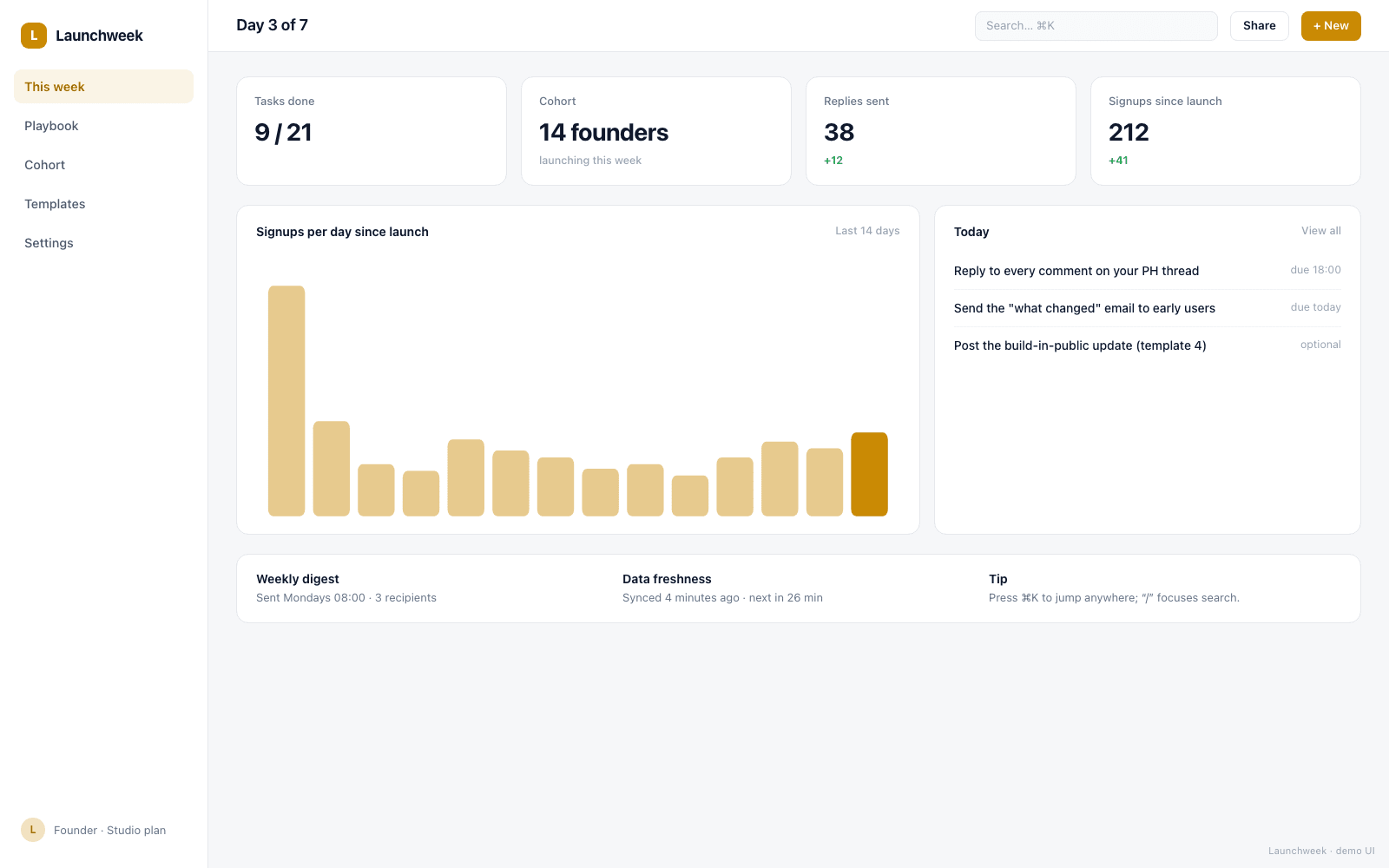This screenshot has height=868, width=1389.
Task: Click the "due 18:00" label
Action: (1315, 270)
